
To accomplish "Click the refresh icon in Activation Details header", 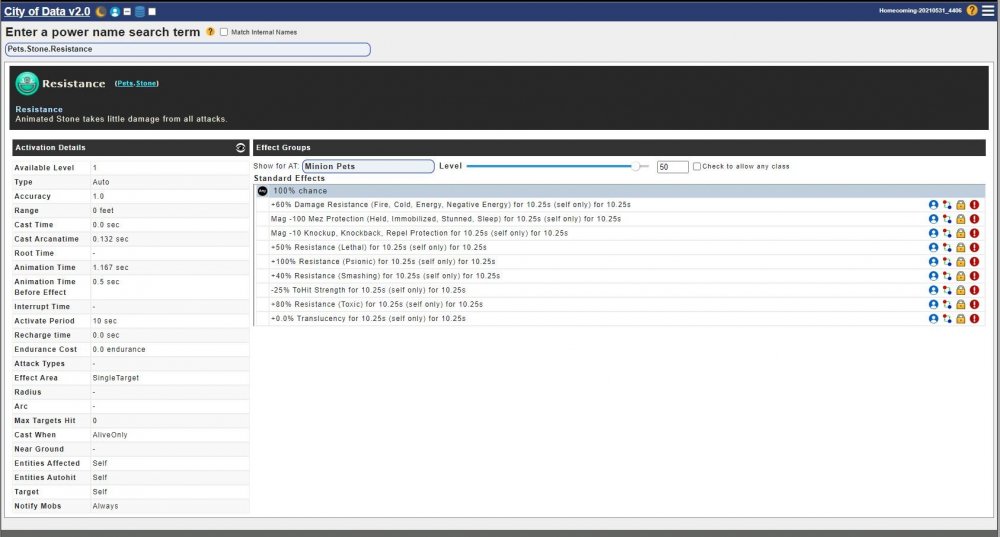I will coord(240,148).
